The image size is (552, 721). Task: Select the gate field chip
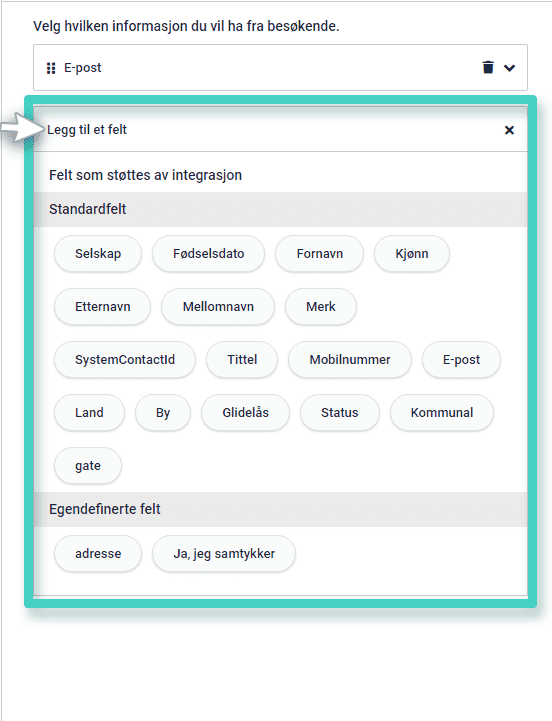click(88, 465)
